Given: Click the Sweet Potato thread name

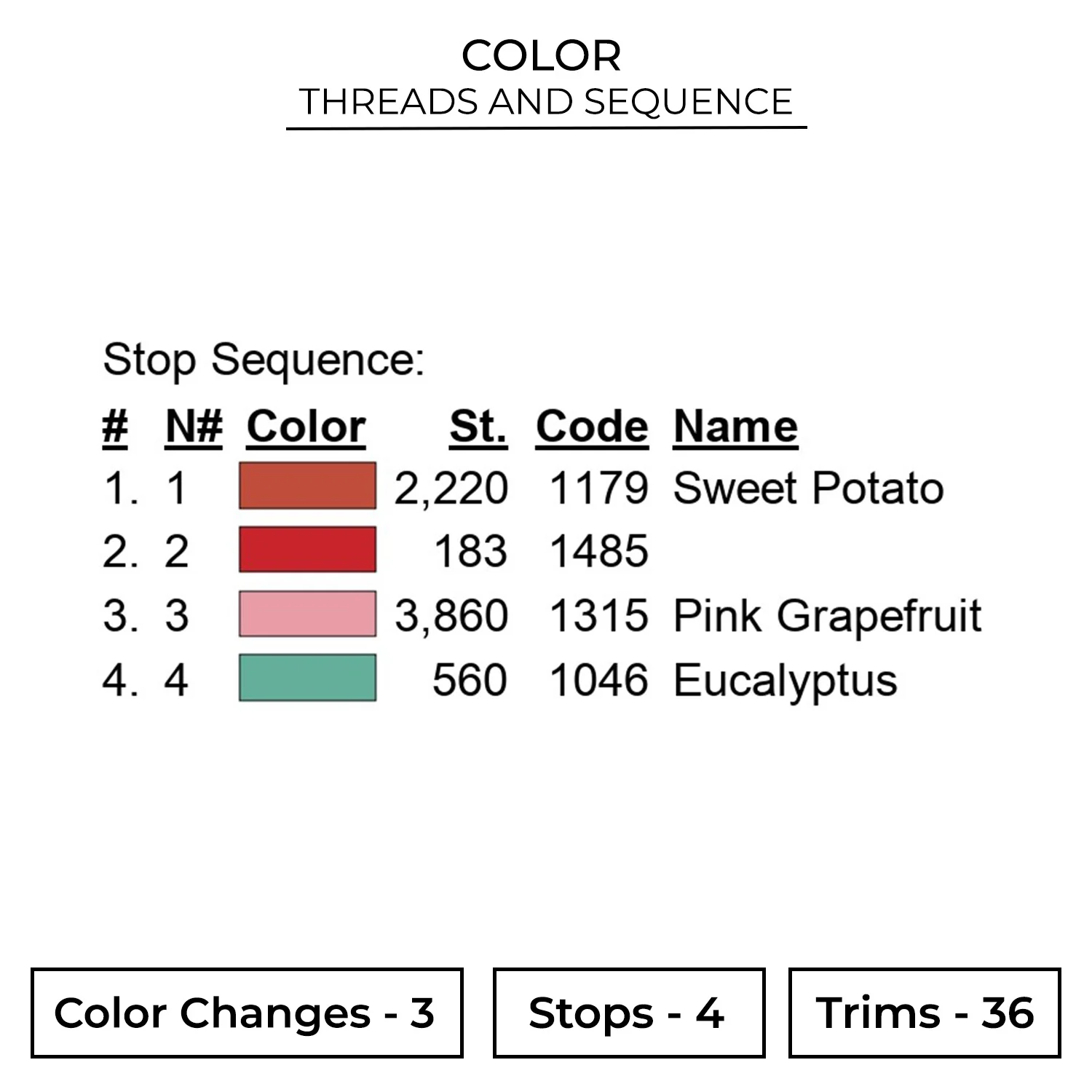Looking at the screenshot, I should click(x=808, y=487).
